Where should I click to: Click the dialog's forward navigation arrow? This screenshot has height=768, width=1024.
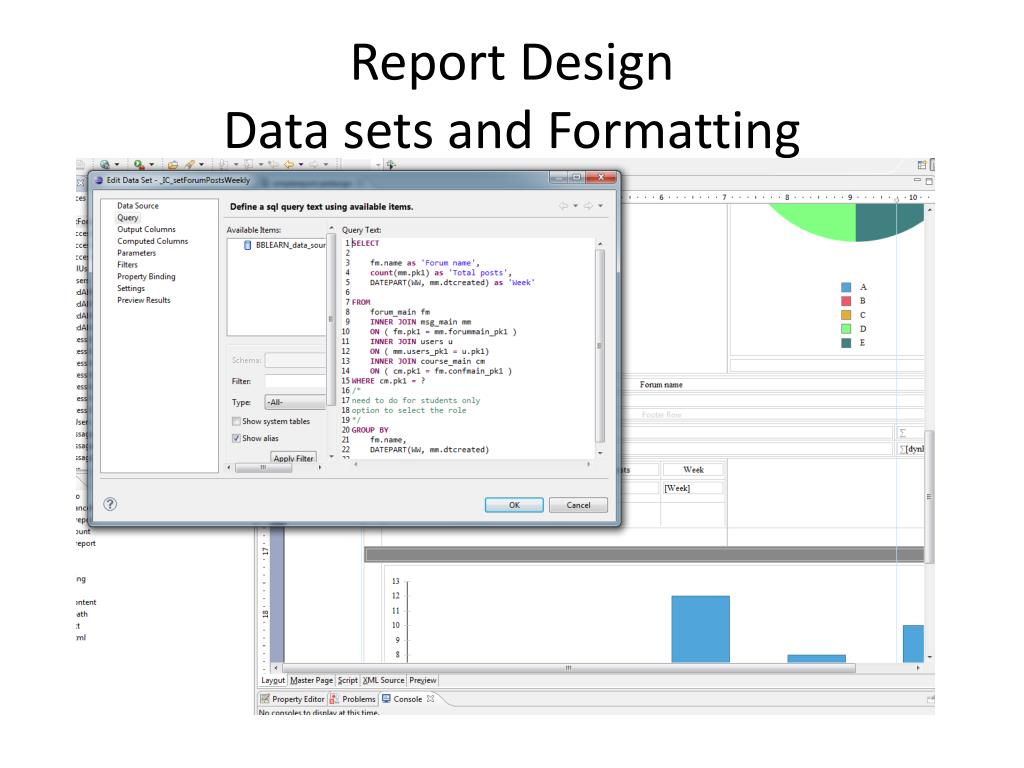click(x=588, y=206)
